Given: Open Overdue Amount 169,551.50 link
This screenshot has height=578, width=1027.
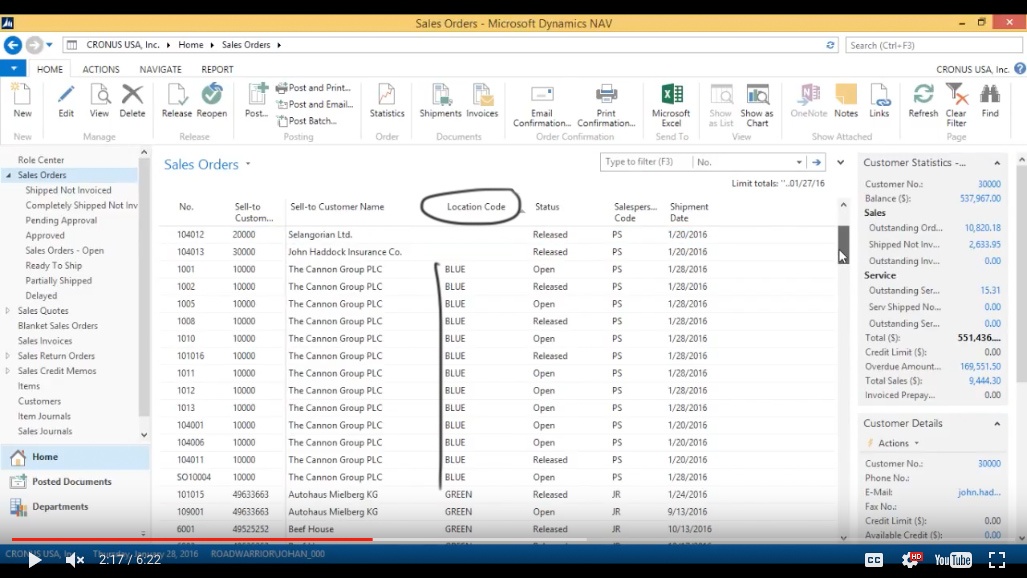Looking at the screenshot, I should point(980,366).
